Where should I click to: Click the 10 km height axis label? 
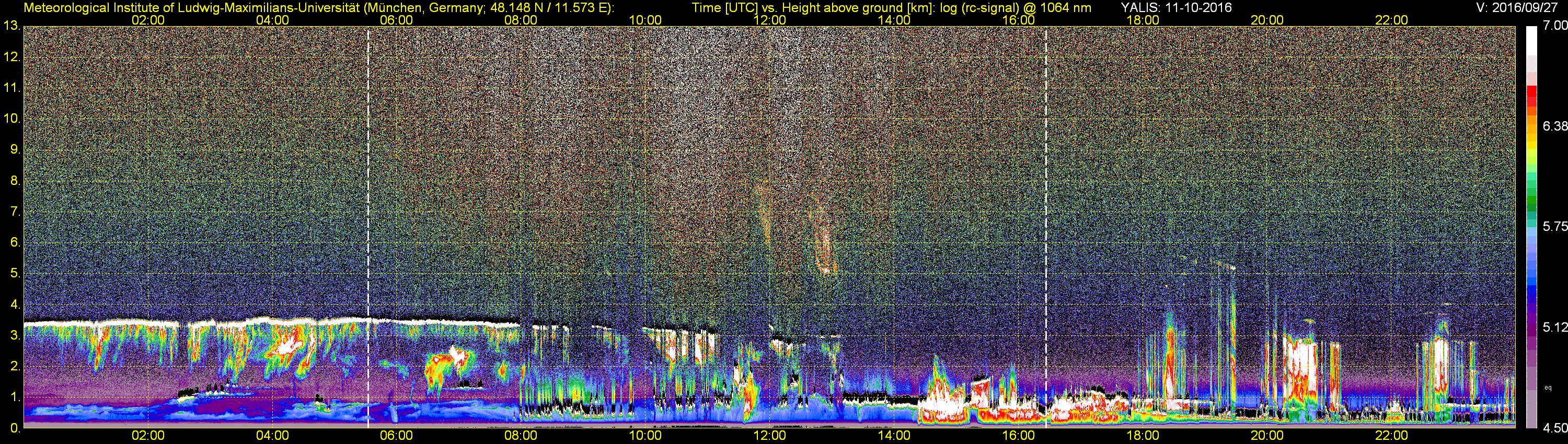pos(11,119)
